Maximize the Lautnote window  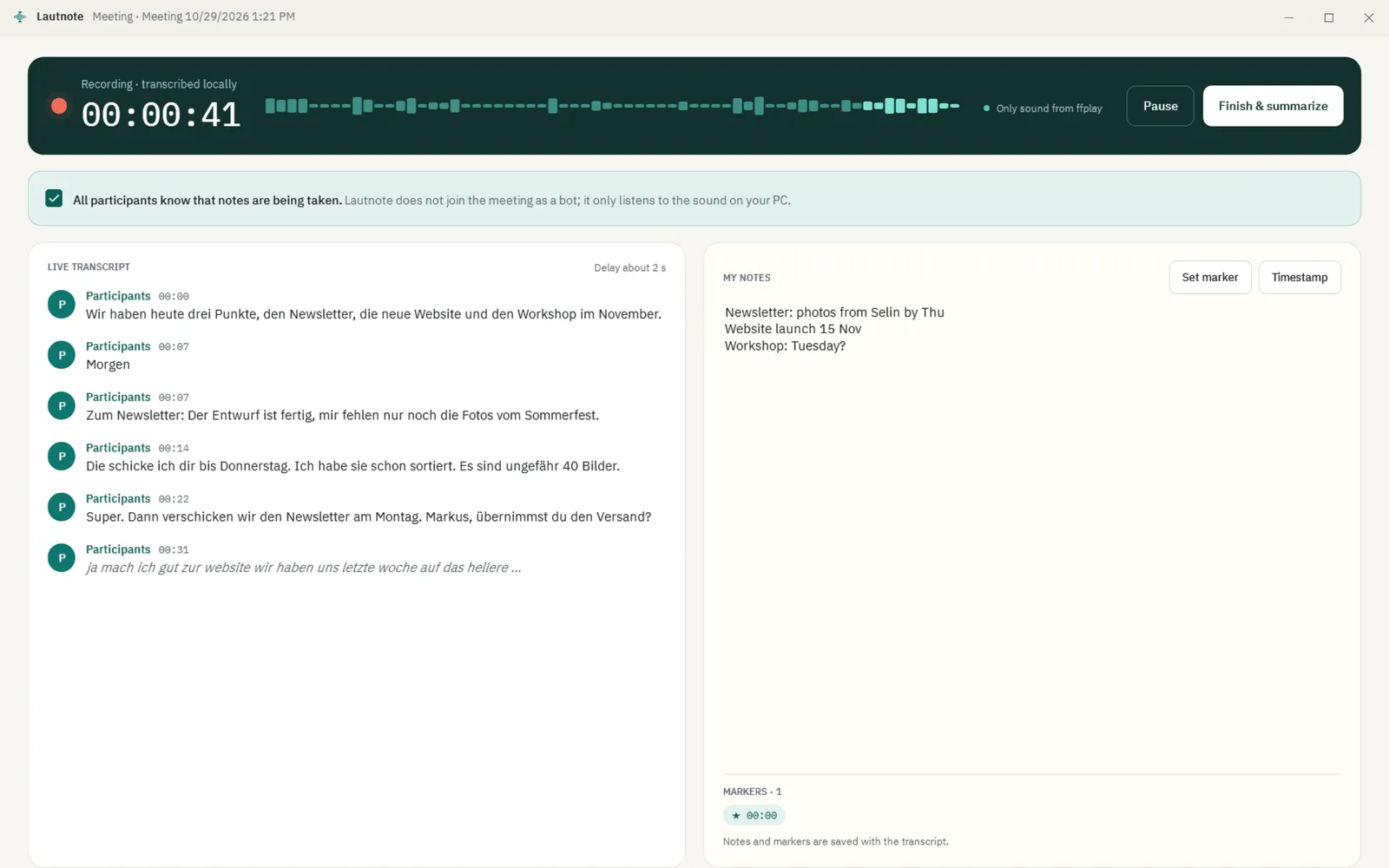pyautogui.click(x=1328, y=17)
